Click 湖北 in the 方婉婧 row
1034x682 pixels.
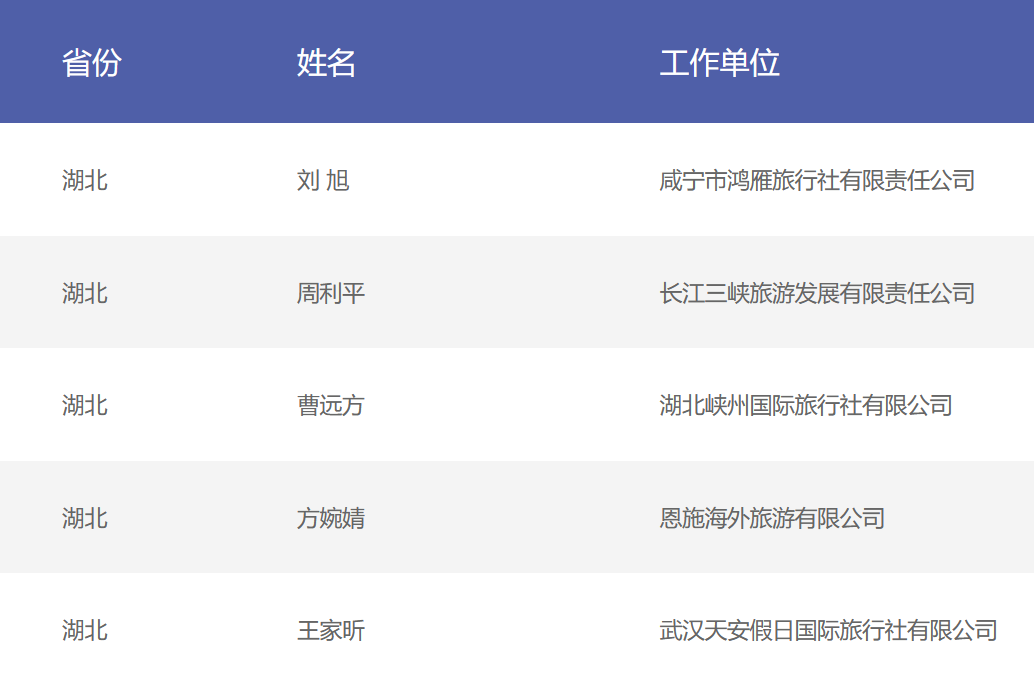coord(85,518)
